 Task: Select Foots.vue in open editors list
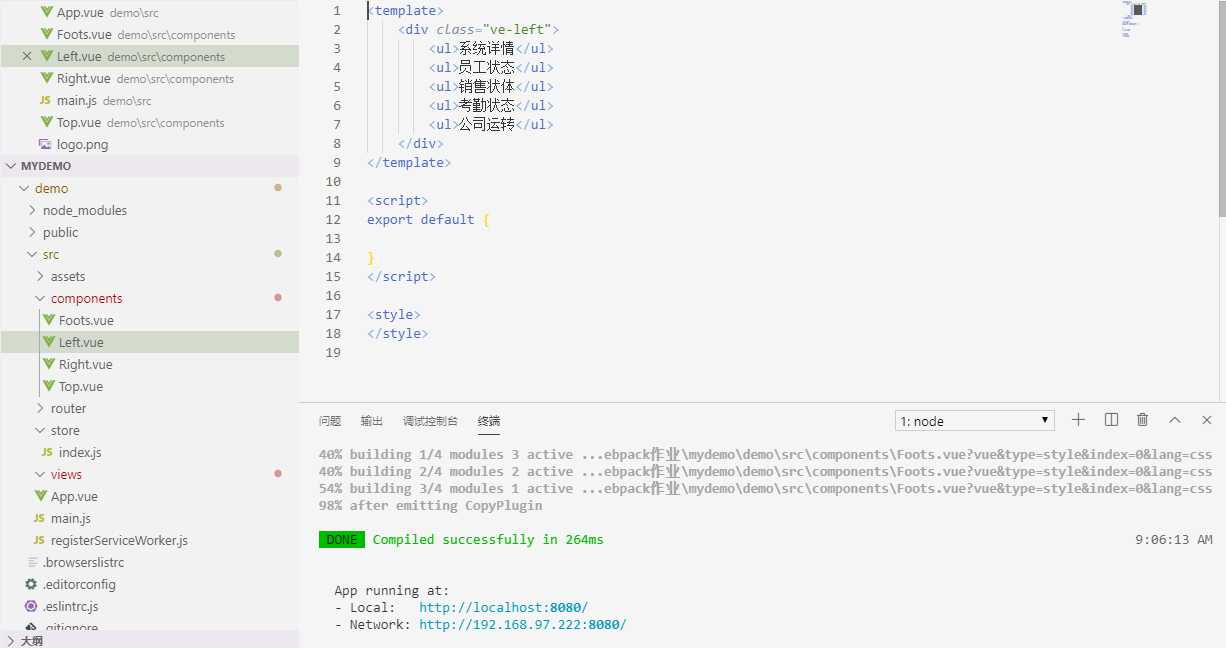click(149, 35)
